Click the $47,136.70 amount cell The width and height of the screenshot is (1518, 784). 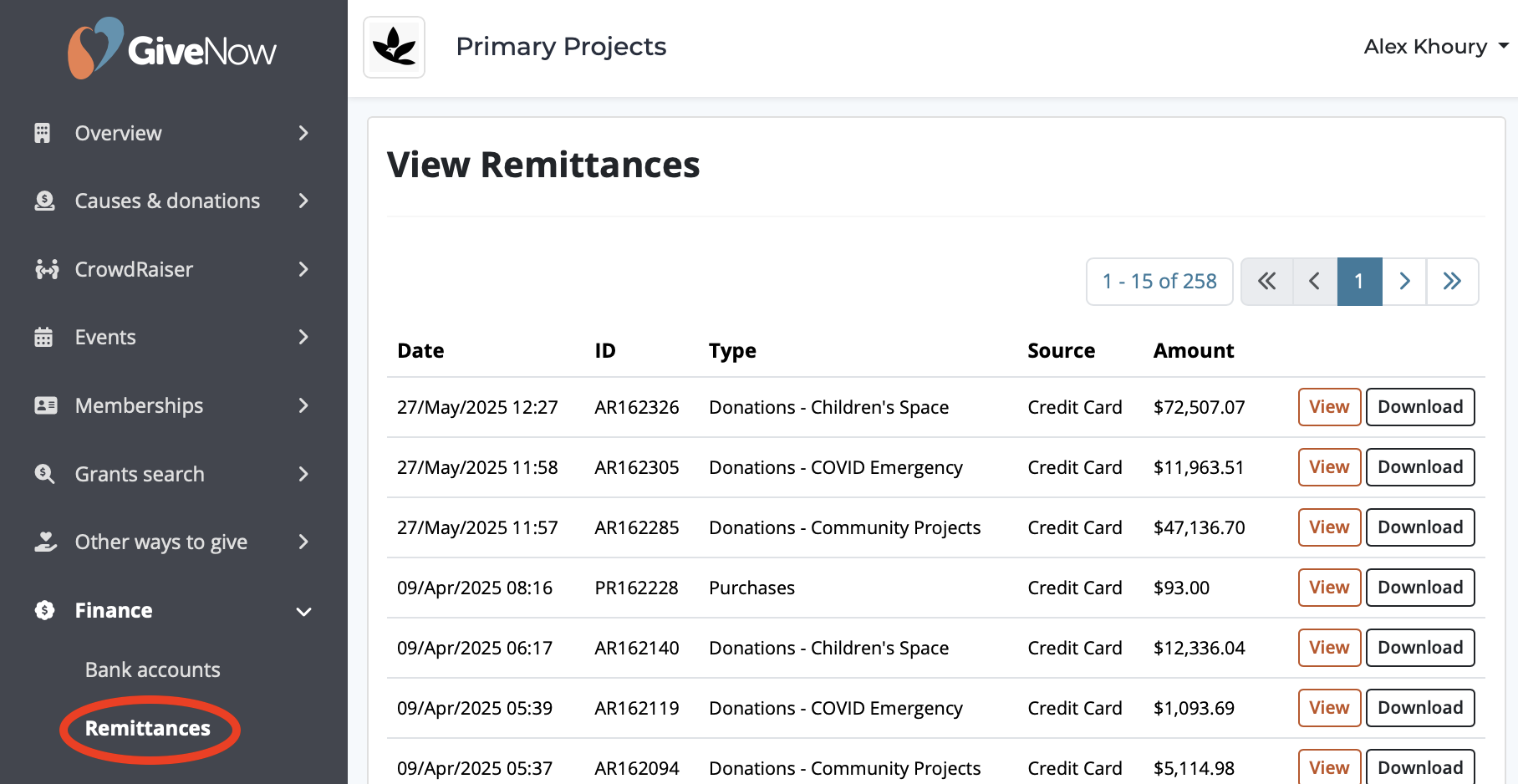coord(1199,527)
